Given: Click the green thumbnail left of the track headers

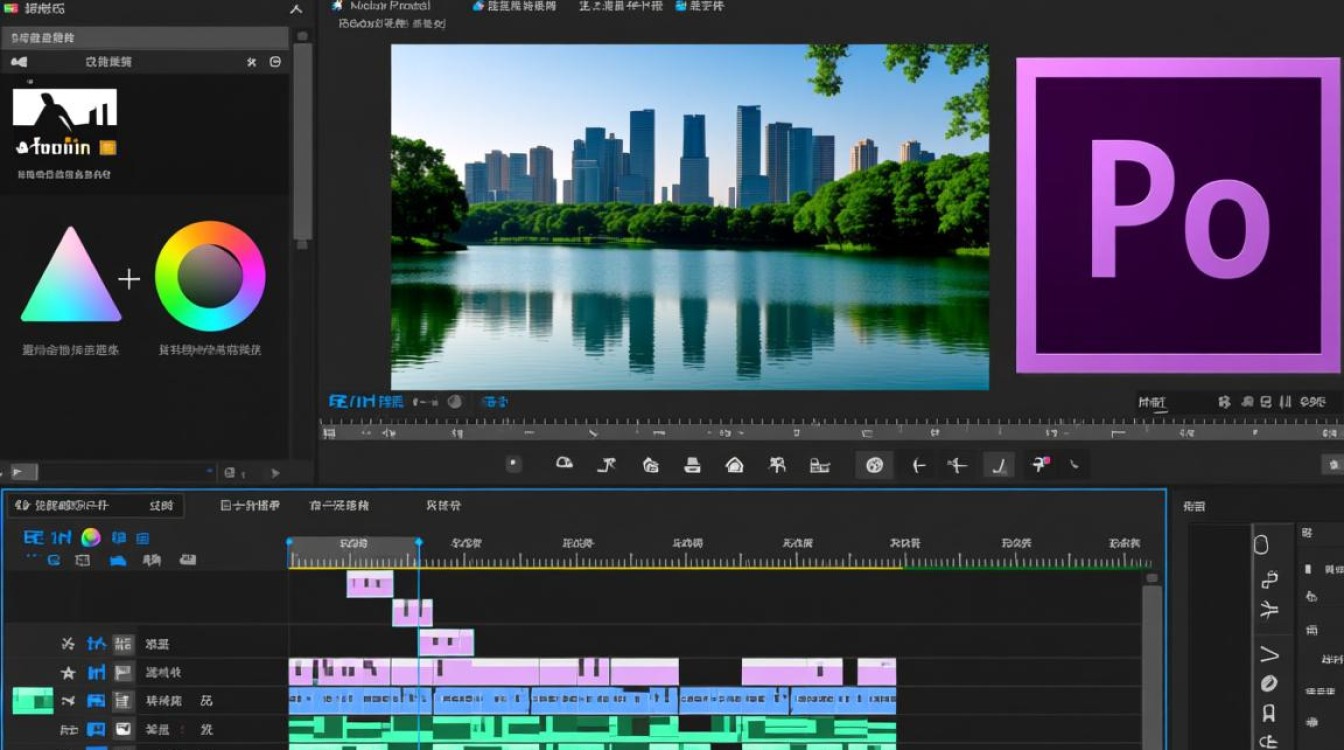Looking at the screenshot, I should point(33,701).
